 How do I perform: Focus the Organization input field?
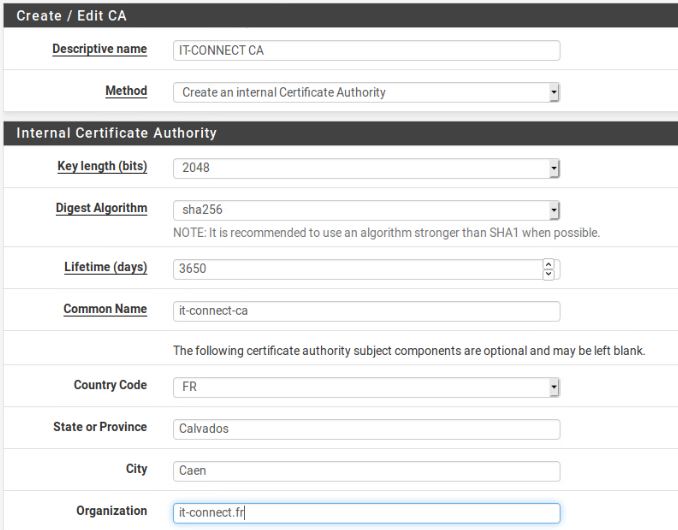click(366, 513)
